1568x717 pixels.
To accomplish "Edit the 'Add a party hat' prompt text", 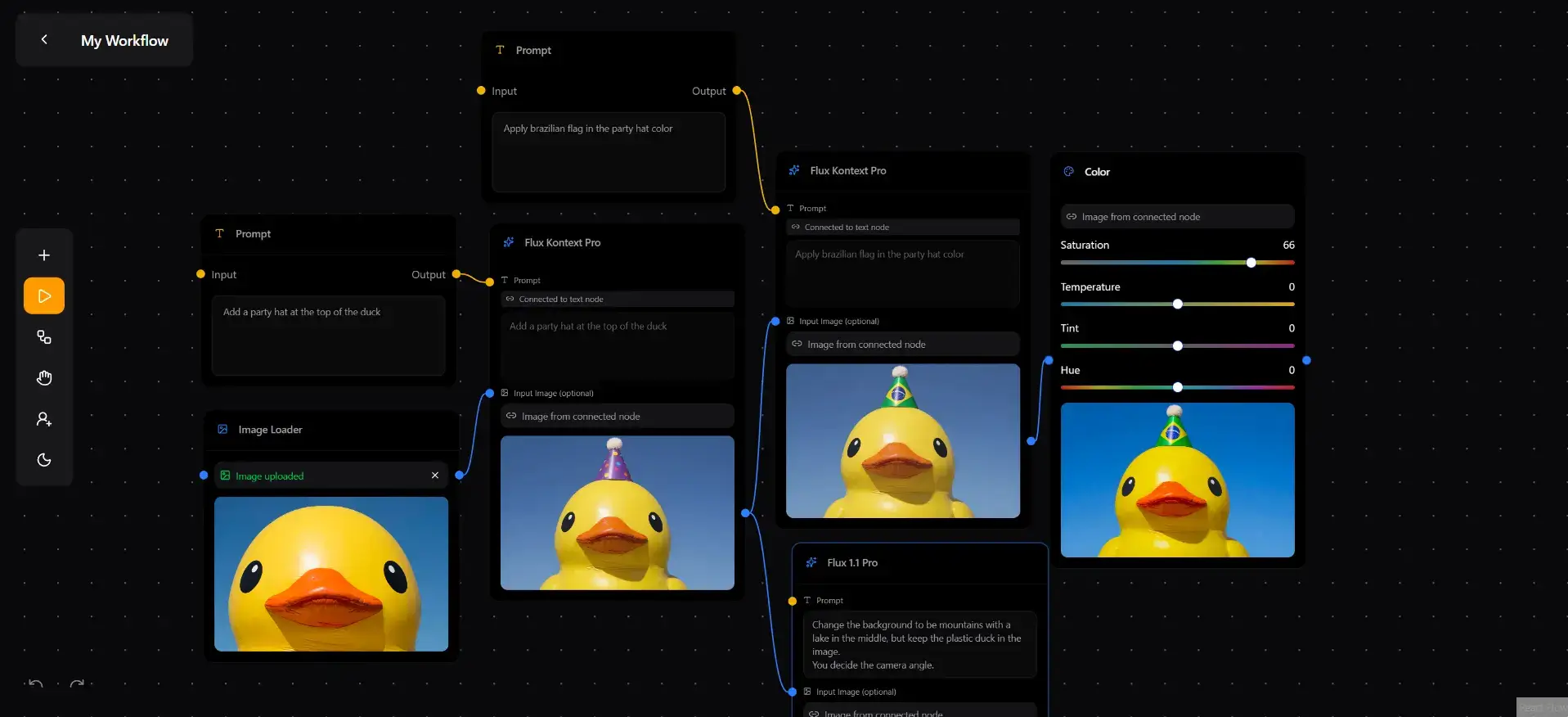I will point(328,335).
